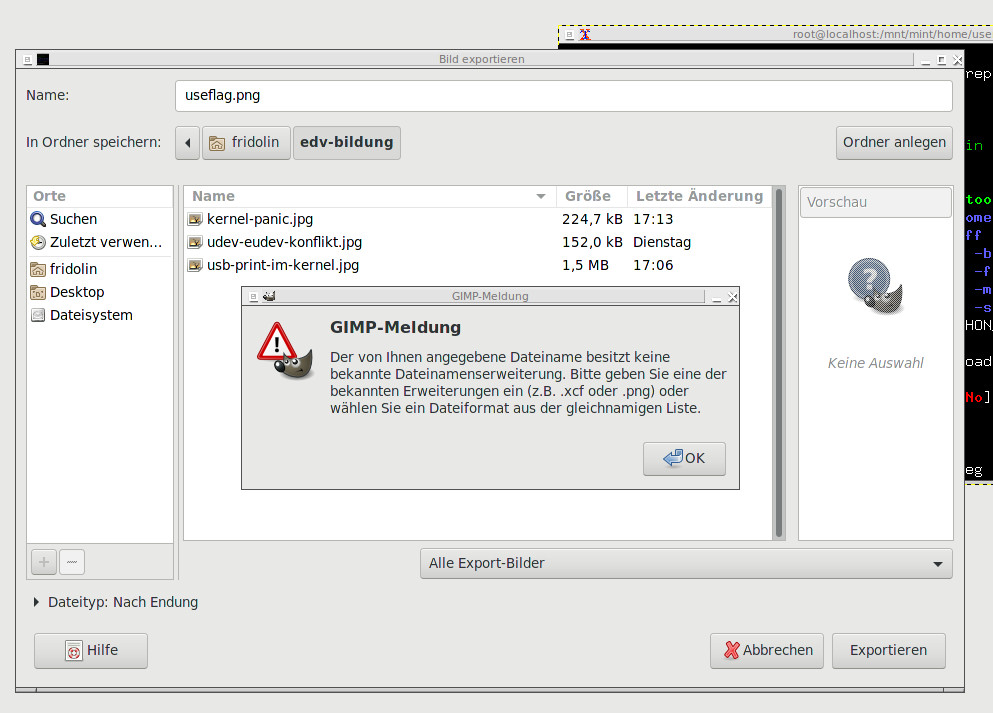
Task: Maximize the Bild exportieren dialog
Action: pyautogui.click(x=942, y=60)
